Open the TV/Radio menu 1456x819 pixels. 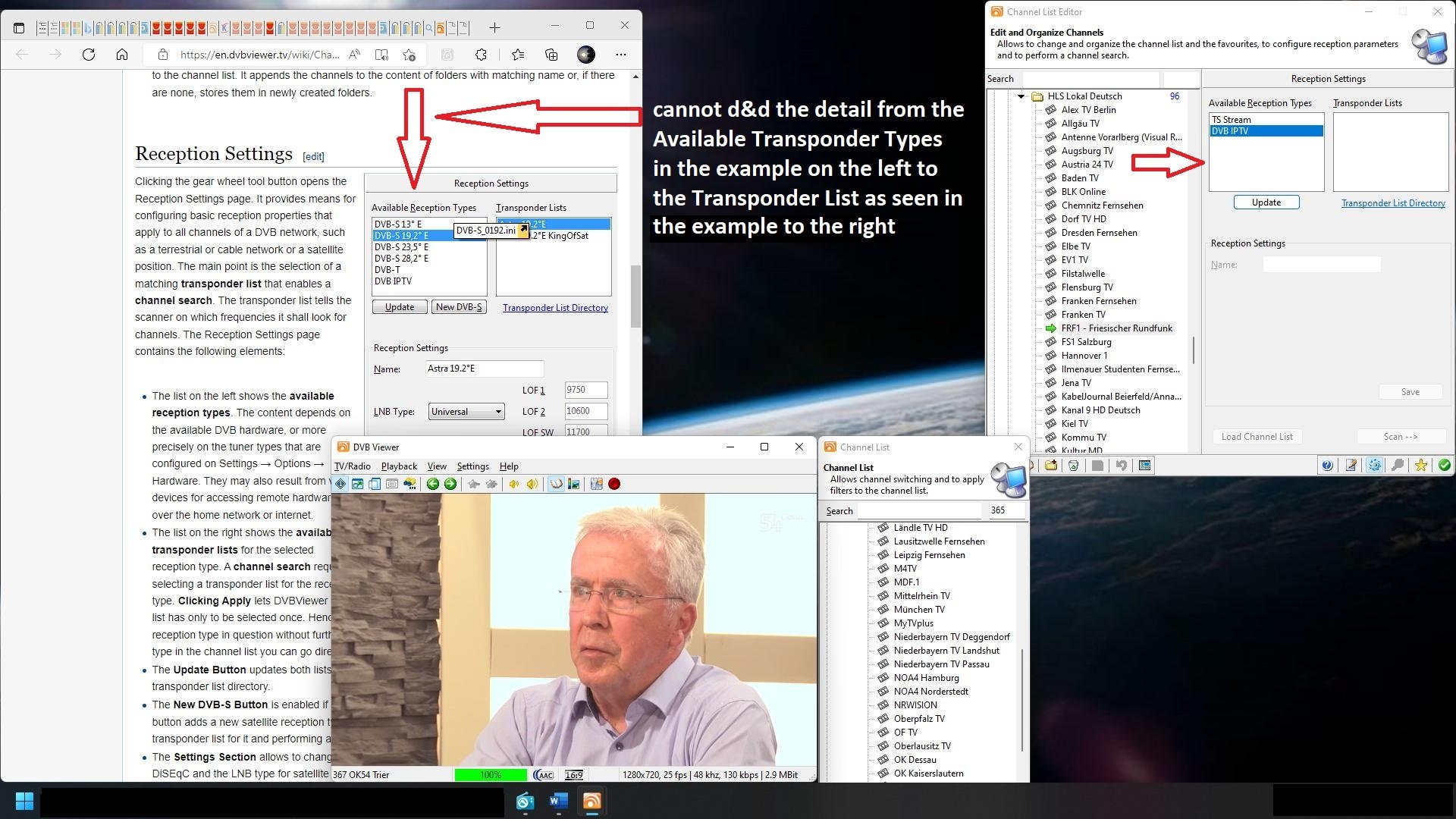[x=353, y=466]
